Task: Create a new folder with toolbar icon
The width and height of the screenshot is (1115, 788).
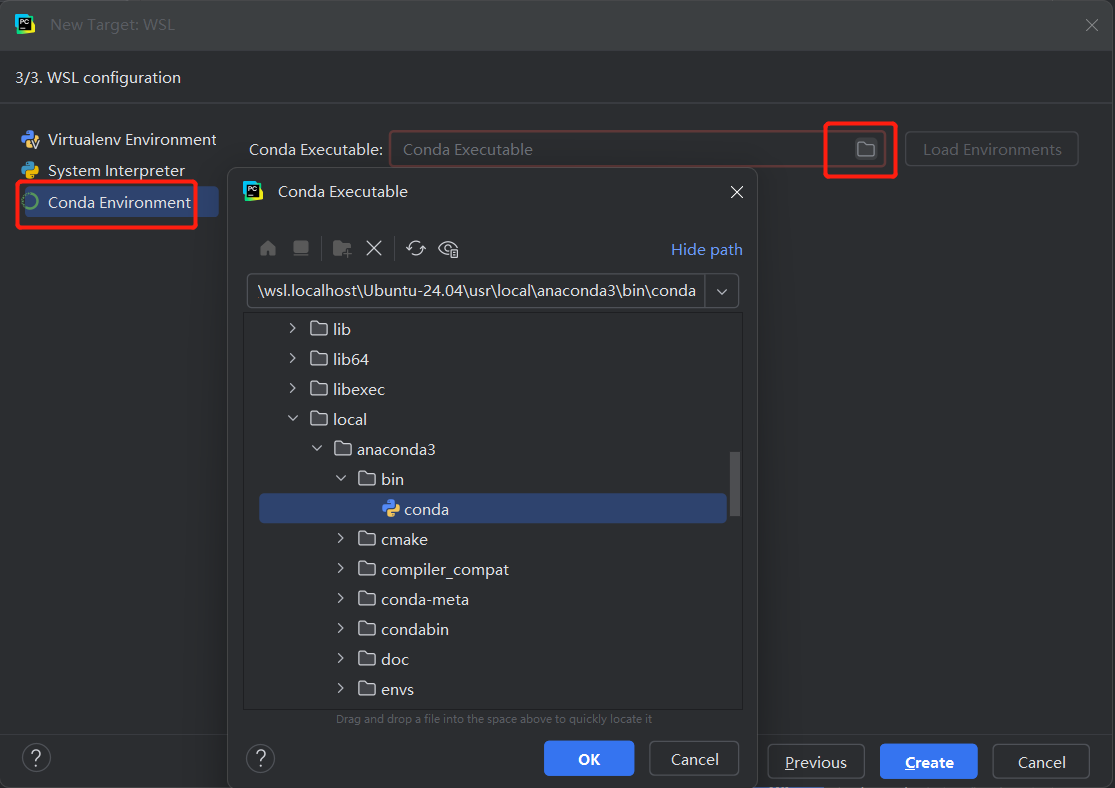Action: tap(342, 248)
